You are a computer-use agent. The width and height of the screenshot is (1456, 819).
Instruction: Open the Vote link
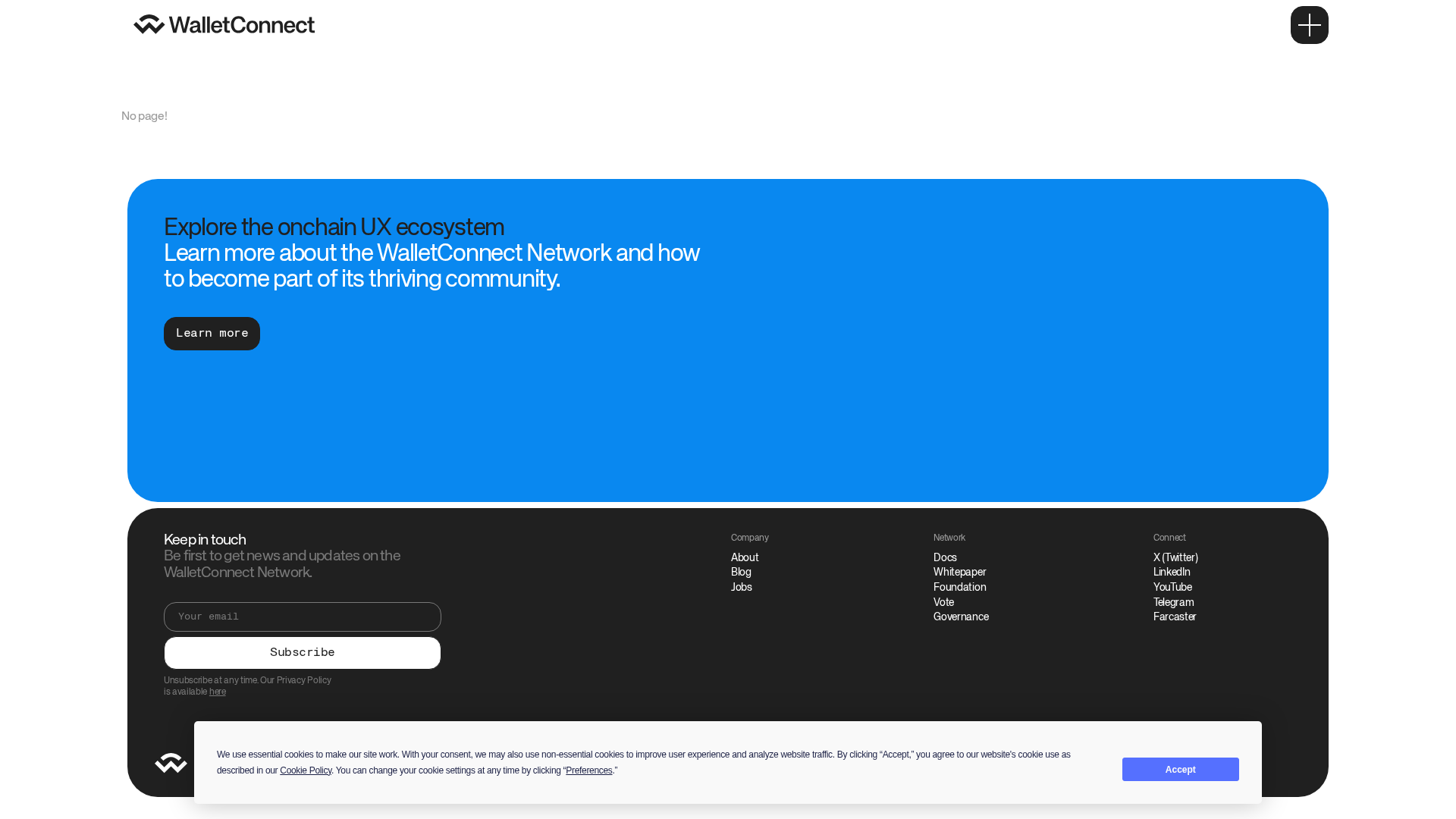(x=943, y=602)
